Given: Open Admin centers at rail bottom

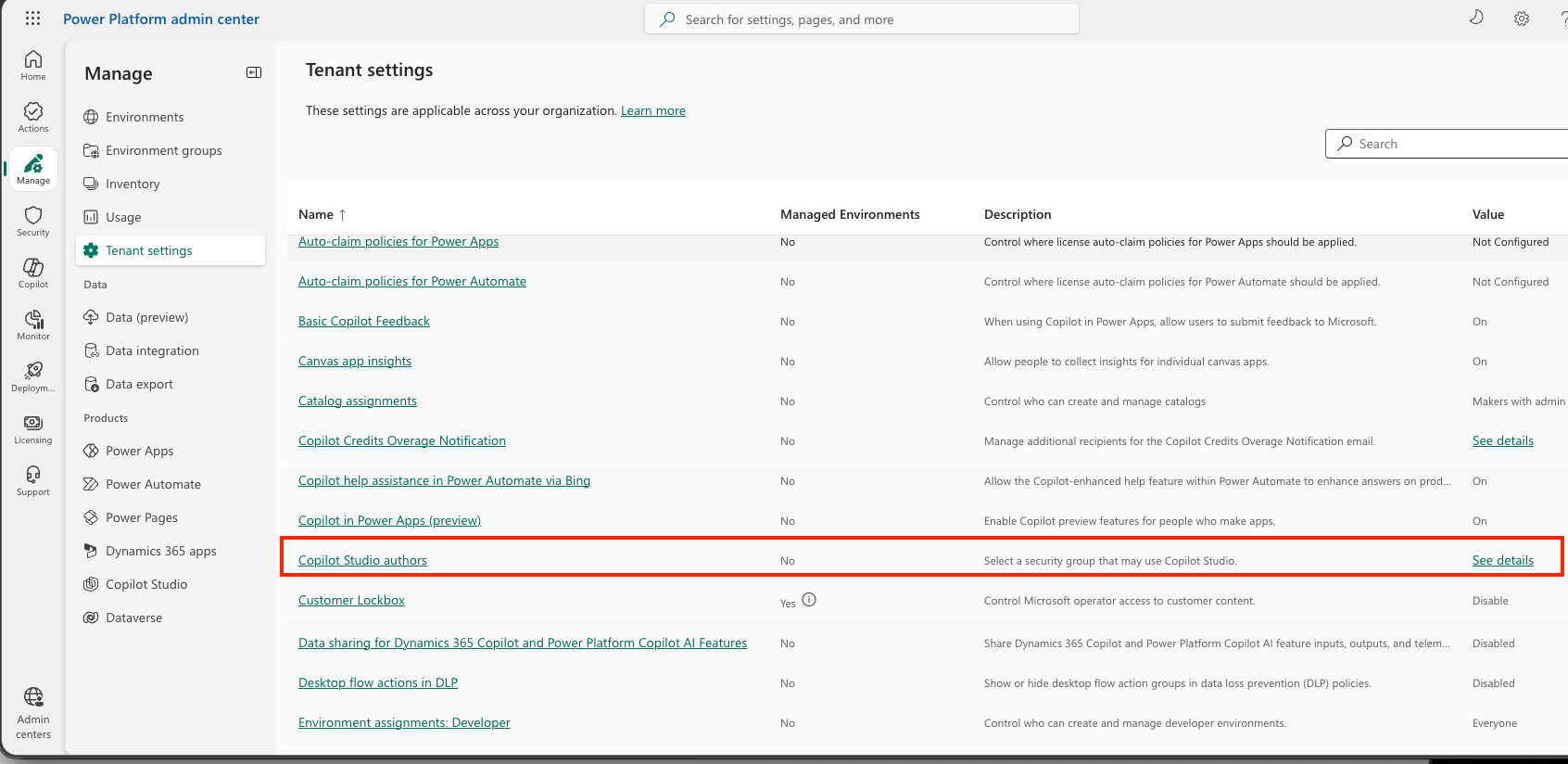Looking at the screenshot, I should [x=33, y=712].
